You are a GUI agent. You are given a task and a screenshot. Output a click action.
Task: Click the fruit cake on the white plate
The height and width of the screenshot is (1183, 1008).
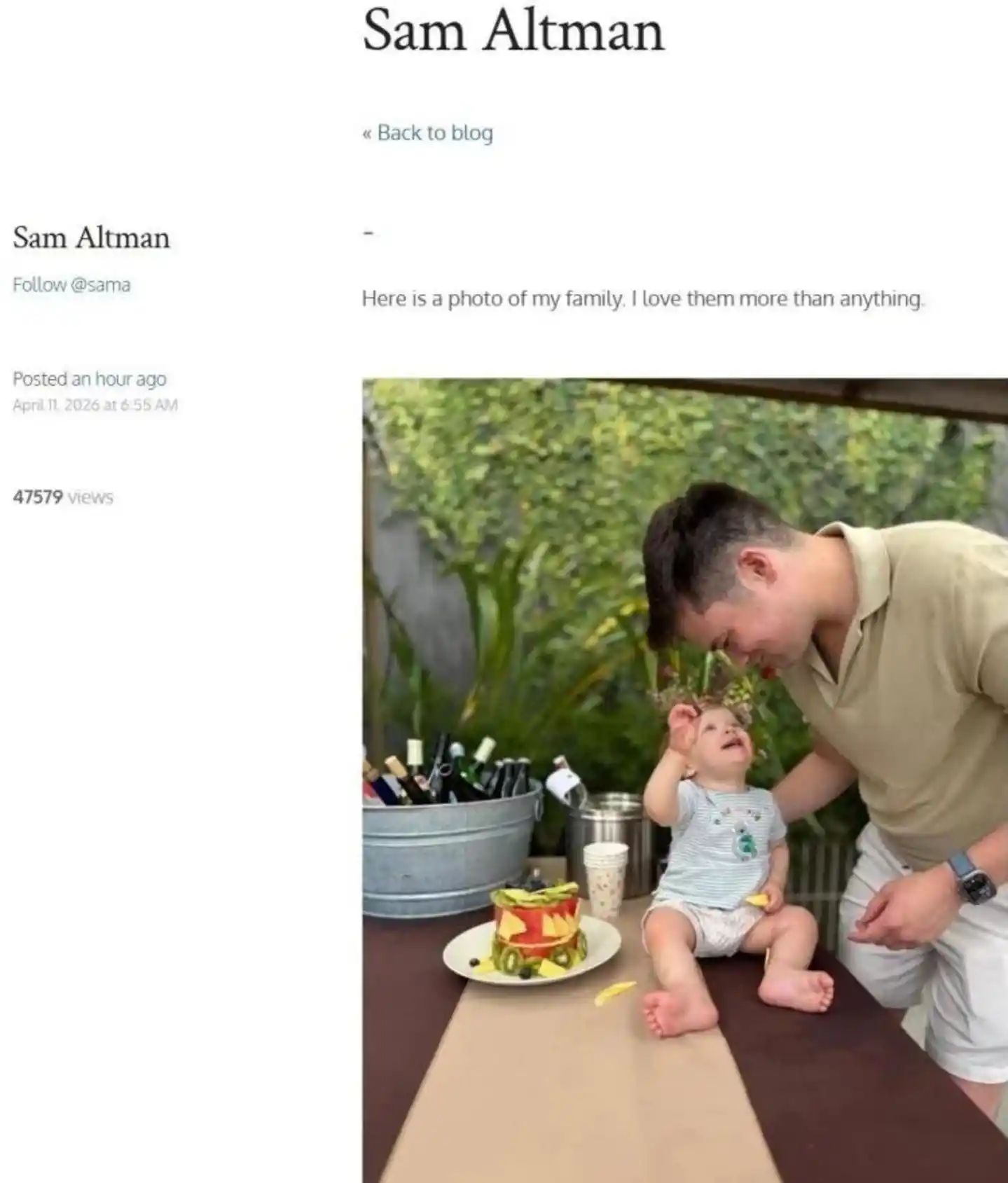point(536,930)
